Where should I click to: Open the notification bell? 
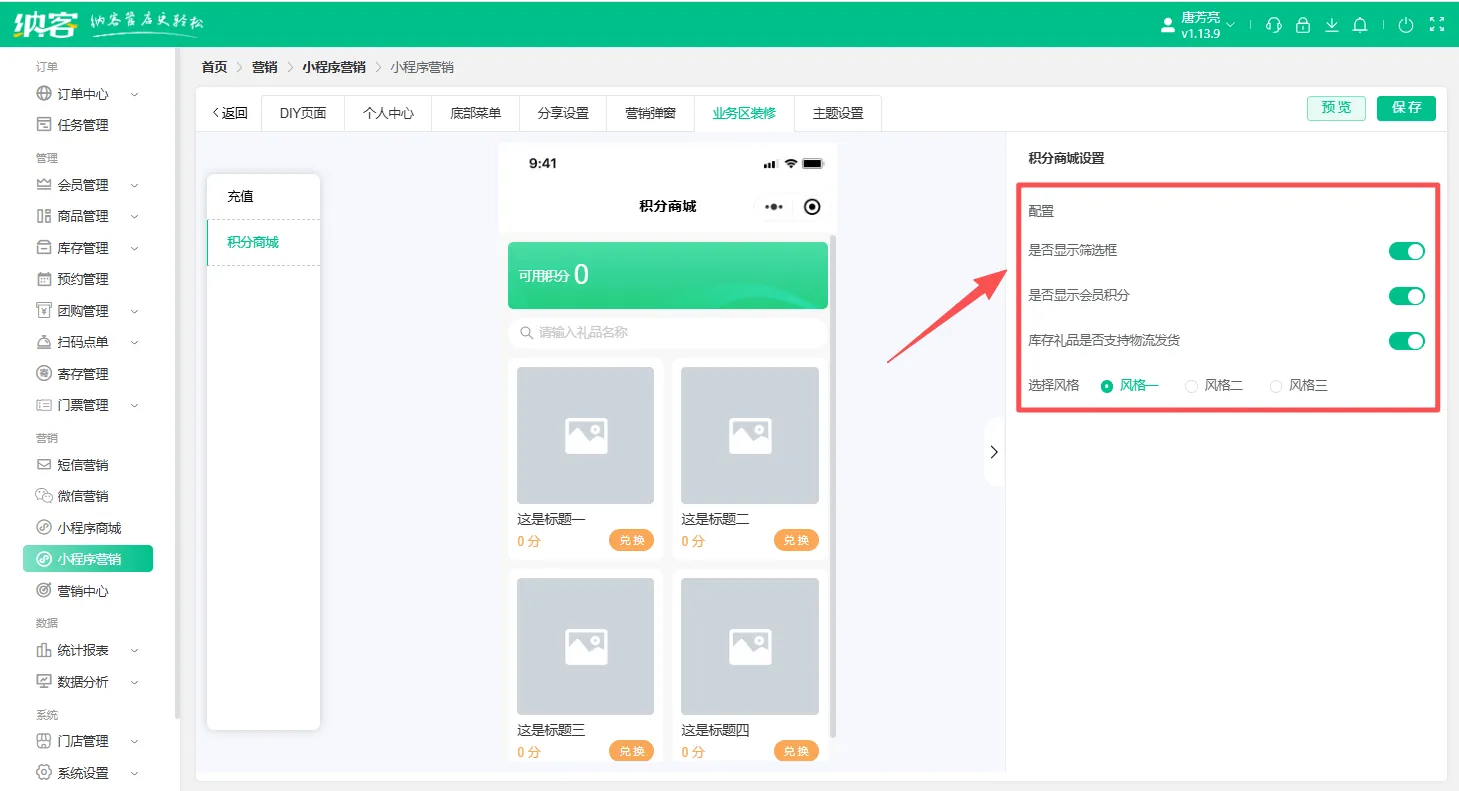[1360, 25]
